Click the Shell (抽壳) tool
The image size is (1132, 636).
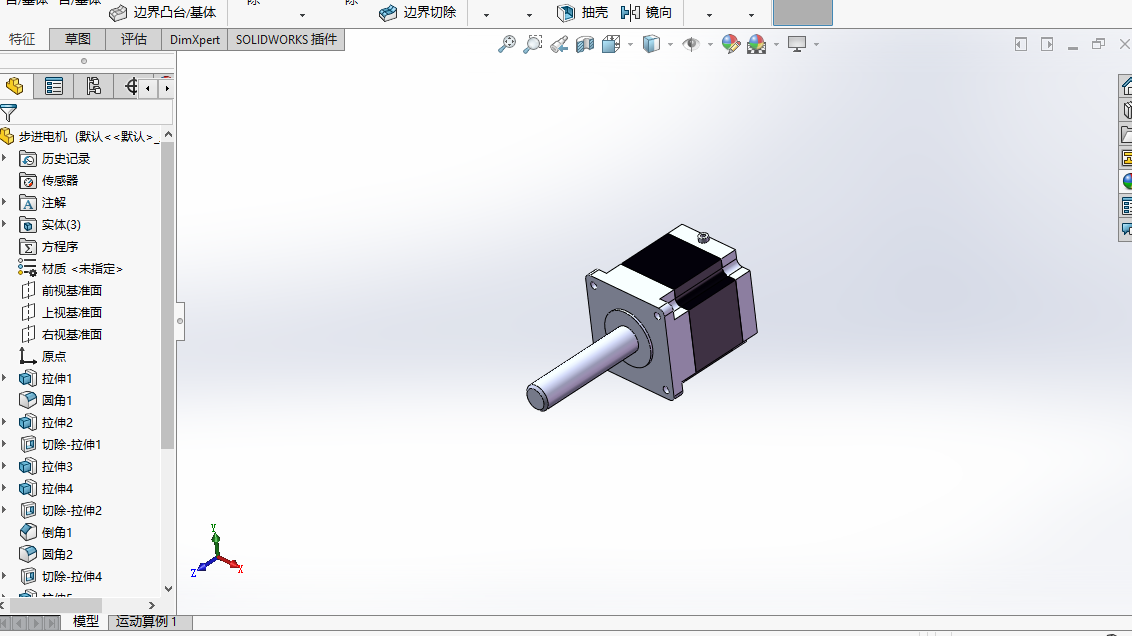(x=582, y=12)
